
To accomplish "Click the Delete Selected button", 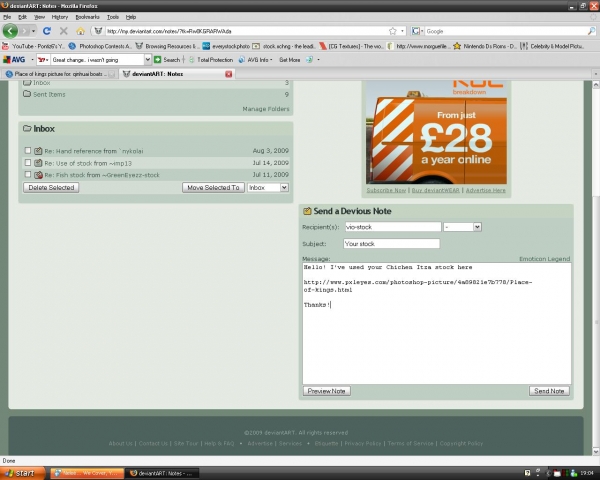I will tap(51, 188).
